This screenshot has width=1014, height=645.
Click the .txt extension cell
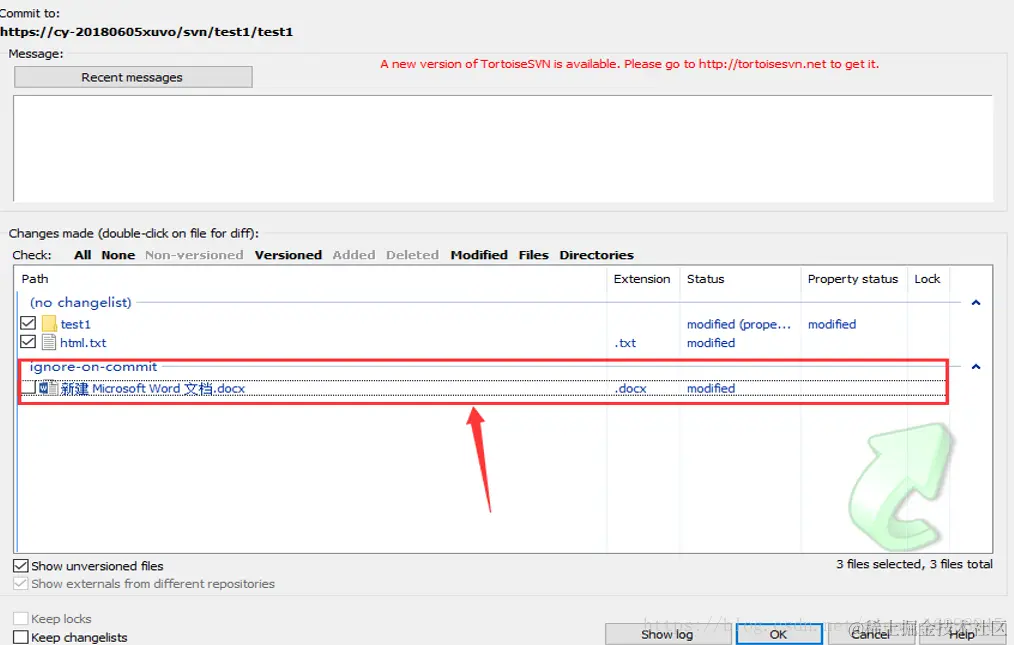pyautogui.click(x=625, y=343)
